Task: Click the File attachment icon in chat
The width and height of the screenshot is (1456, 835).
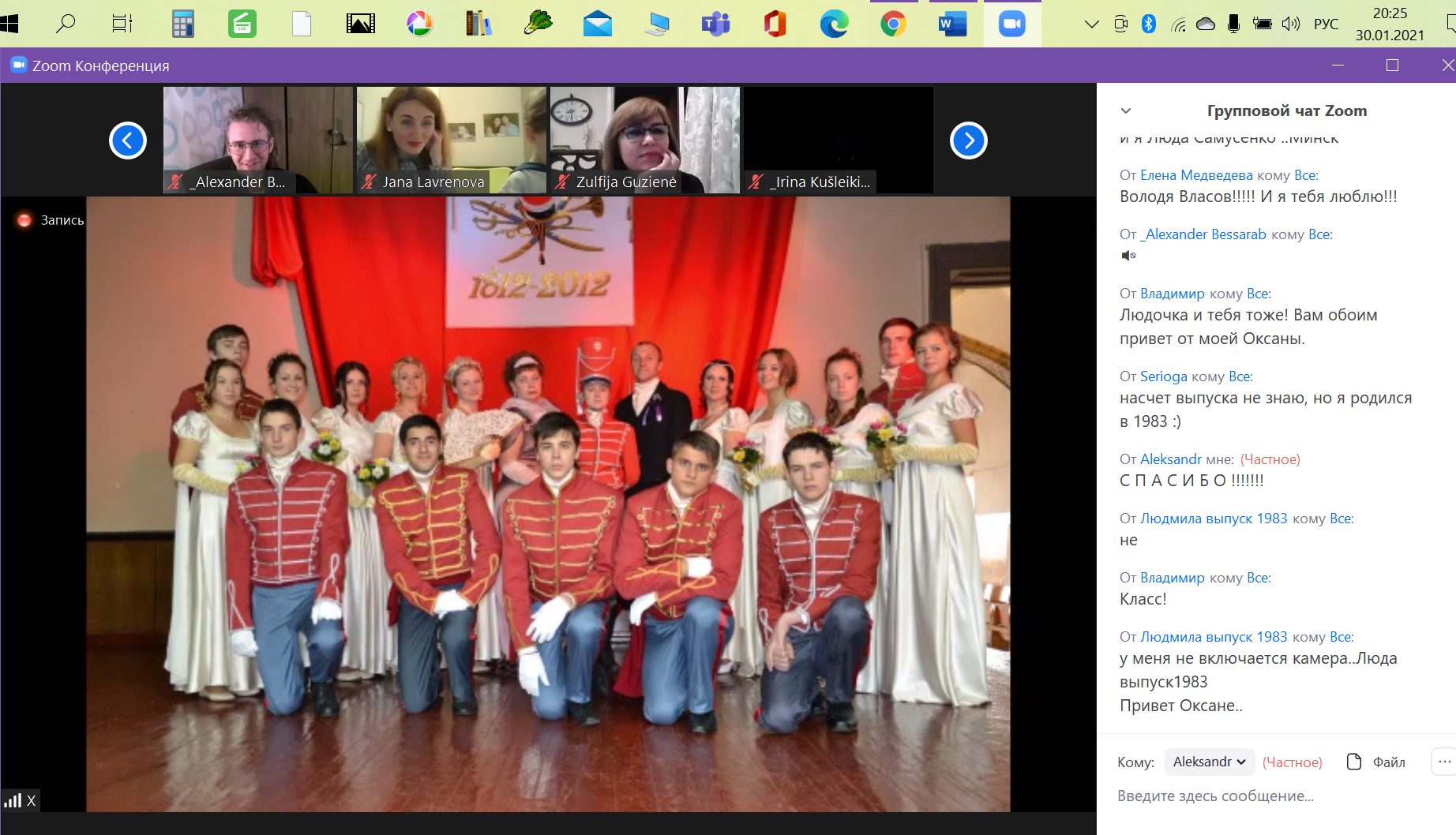Action: pyautogui.click(x=1354, y=762)
